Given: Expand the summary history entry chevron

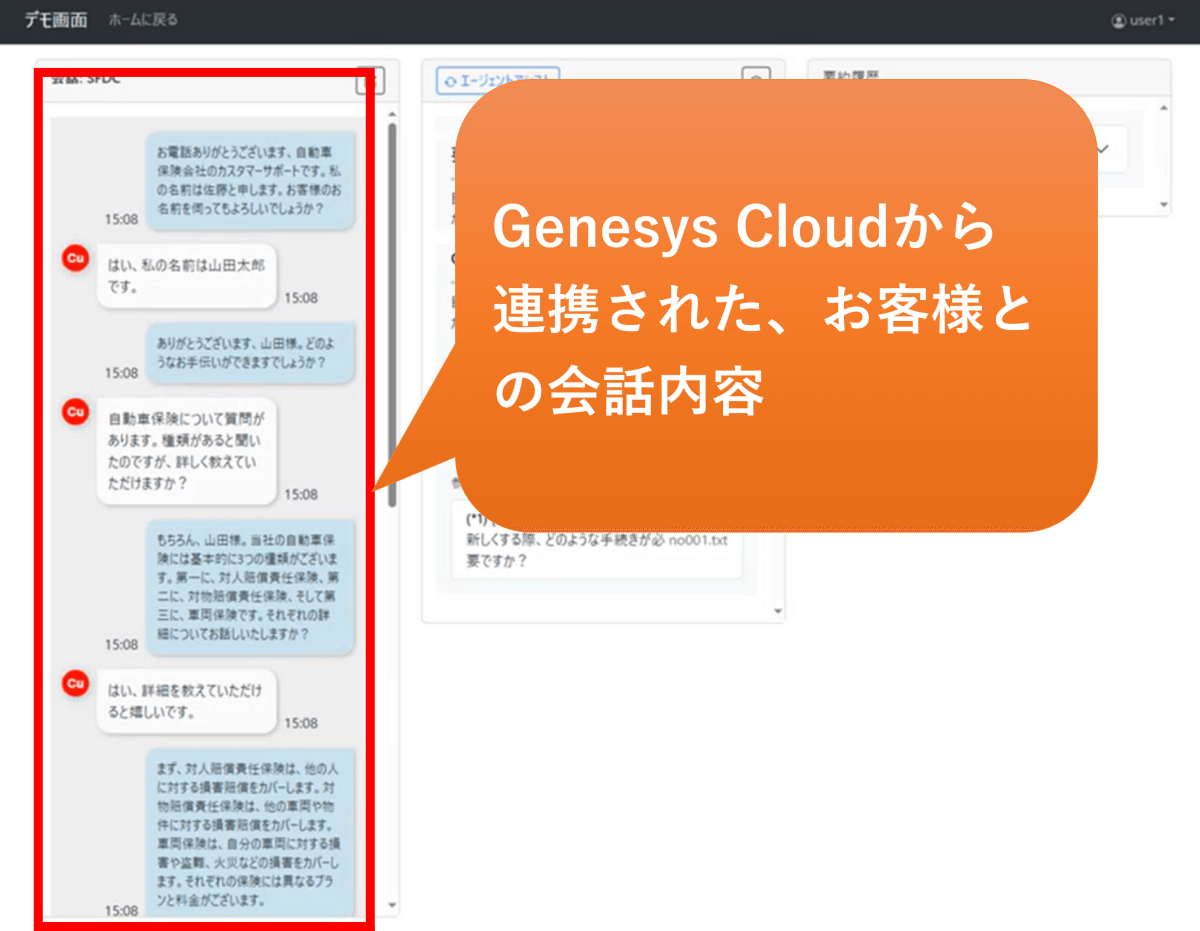Looking at the screenshot, I should pos(1104,149).
